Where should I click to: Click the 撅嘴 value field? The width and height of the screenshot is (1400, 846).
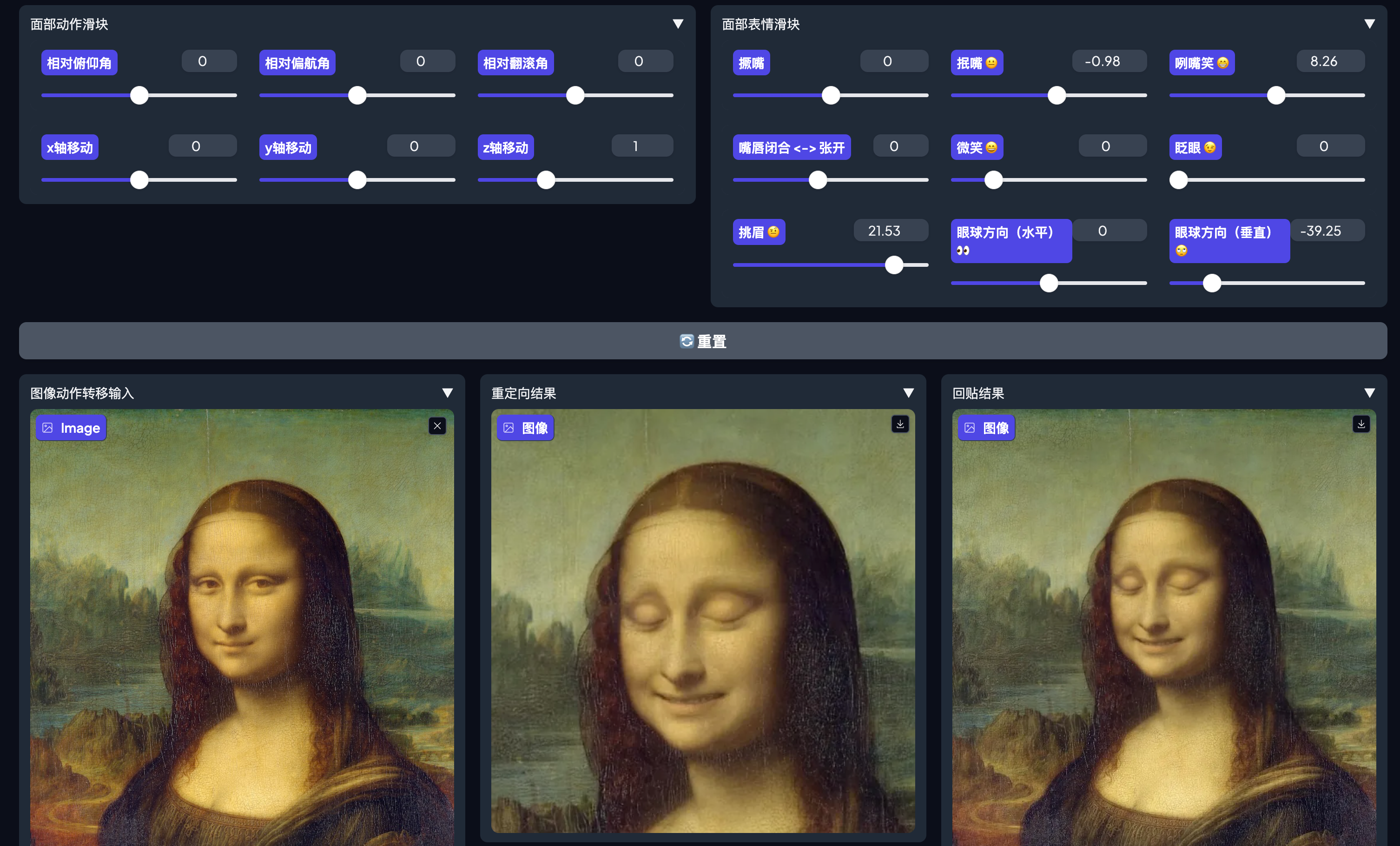894,61
